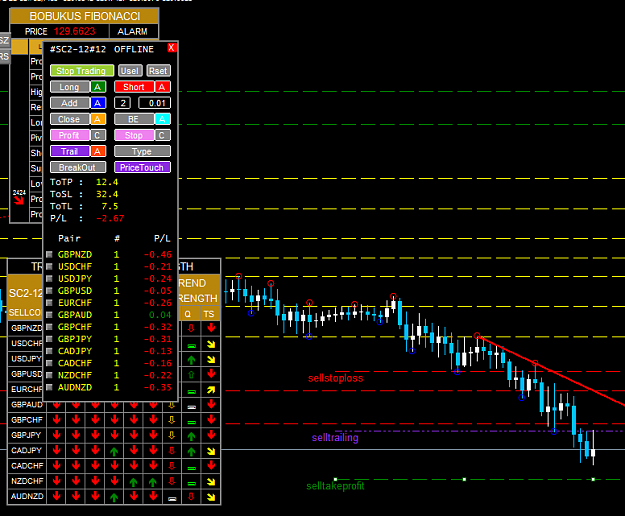Screen dimensions: 625x516
Task: Click the Close trades button
Action: pyautogui.click(x=70, y=119)
